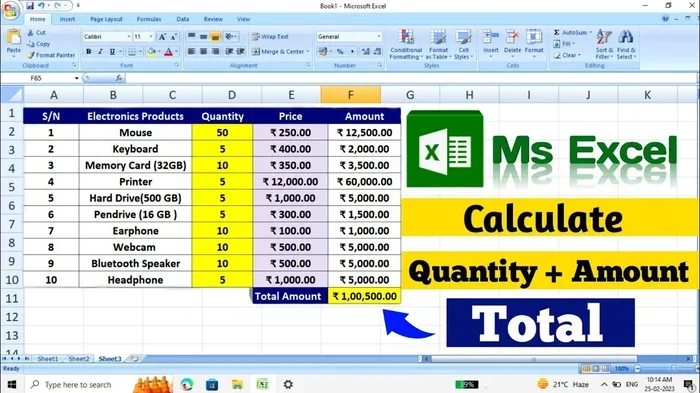700x393 pixels.
Task: Align cell text to the left
Action: (192, 52)
